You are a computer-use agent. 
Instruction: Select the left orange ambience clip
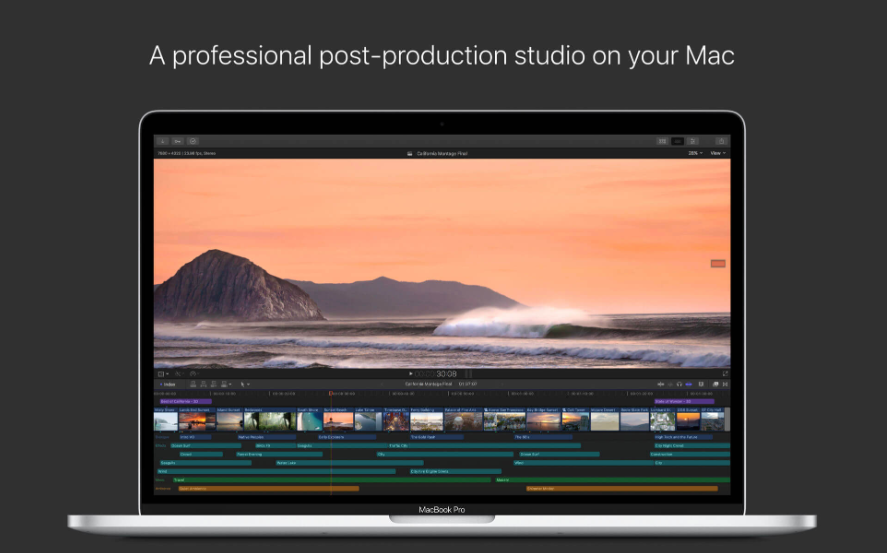tap(269, 488)
